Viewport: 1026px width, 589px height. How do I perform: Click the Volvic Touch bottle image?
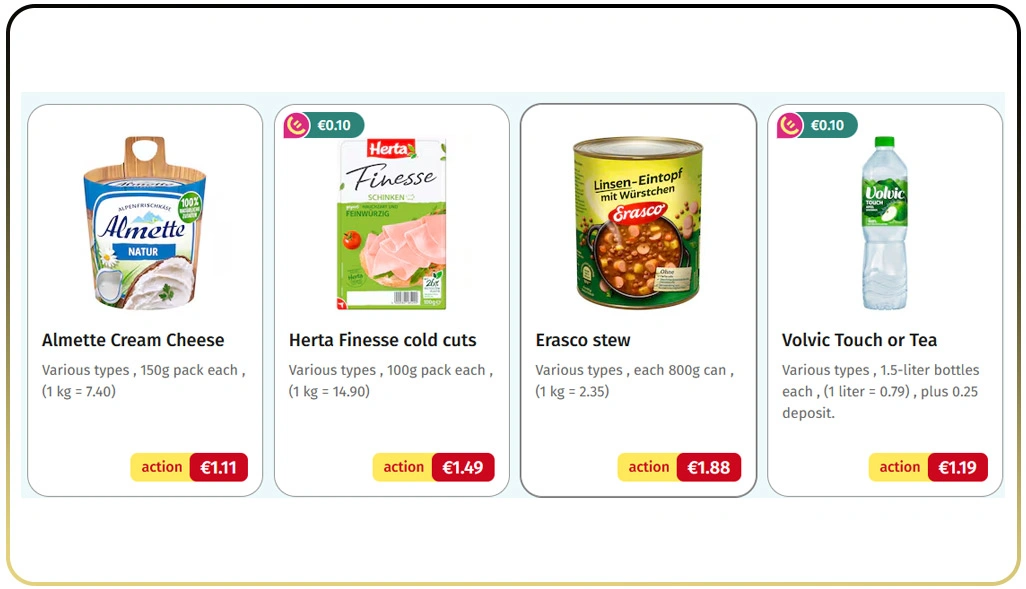click(885, 220)
